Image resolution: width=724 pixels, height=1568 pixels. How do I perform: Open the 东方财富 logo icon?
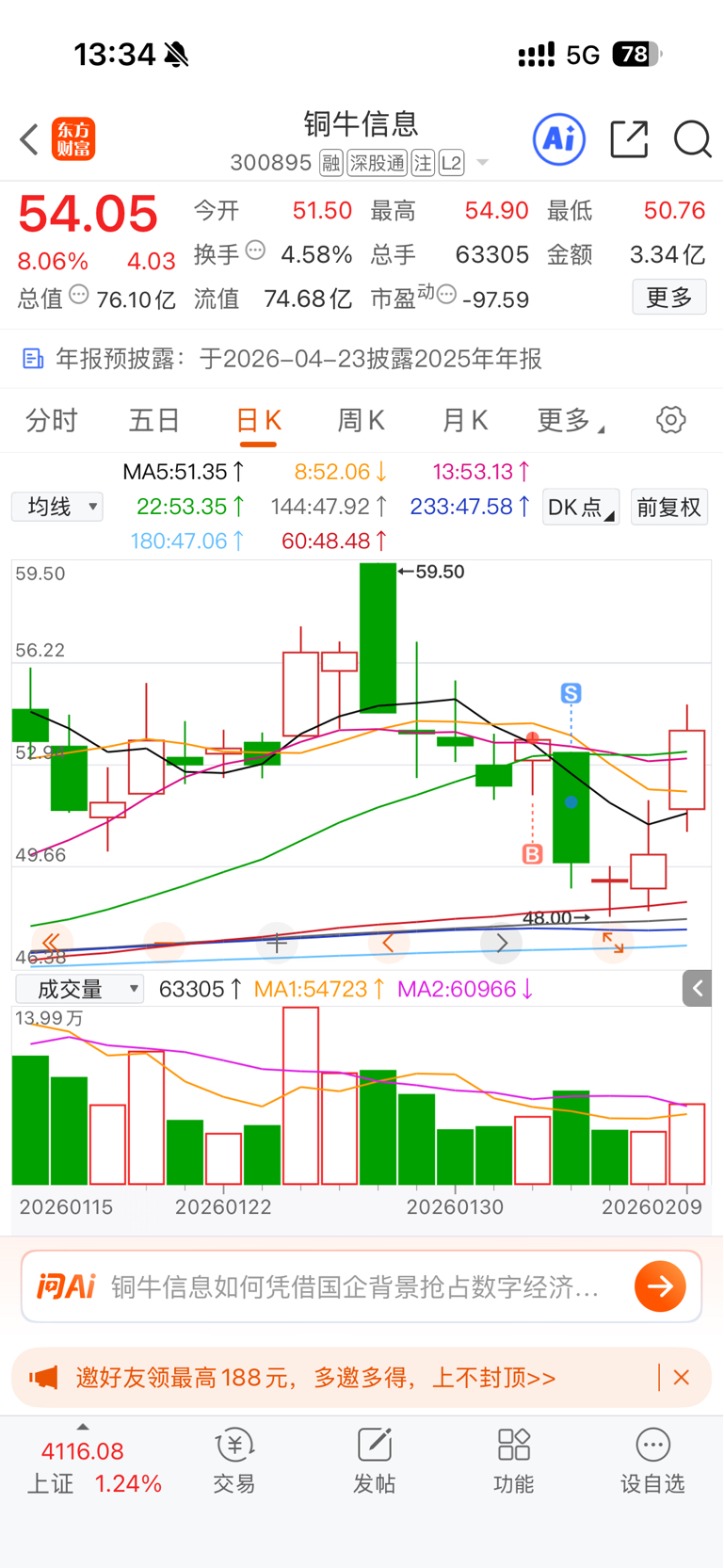pos(73,139)
